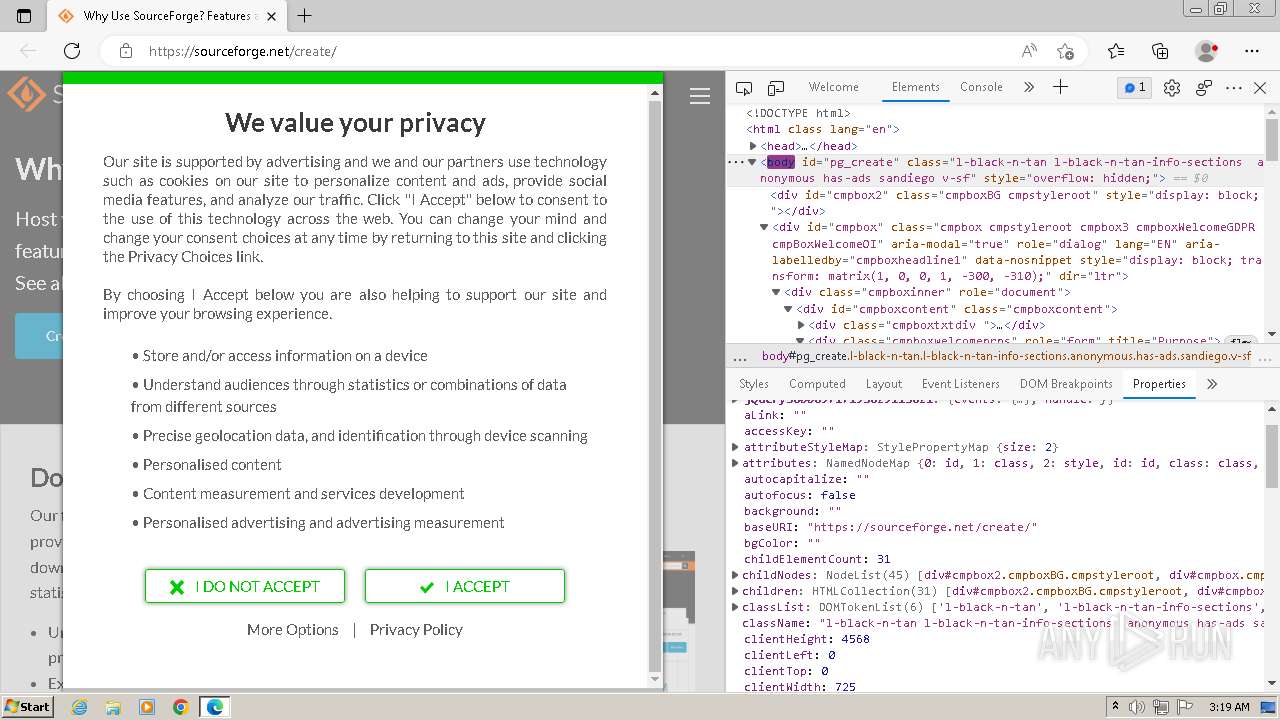
Task: Open Read aloud in the address bar
Action: click(1029, 51)
